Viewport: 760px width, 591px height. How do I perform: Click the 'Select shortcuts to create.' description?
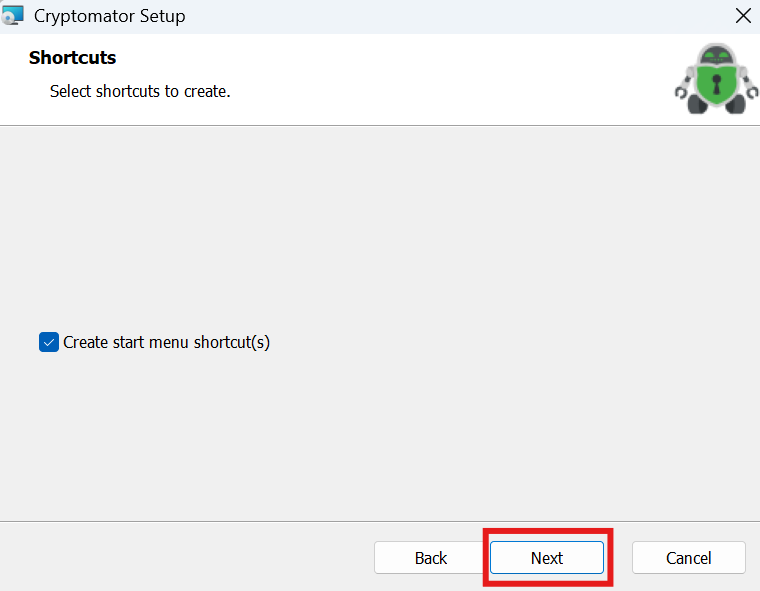point(140,91)
